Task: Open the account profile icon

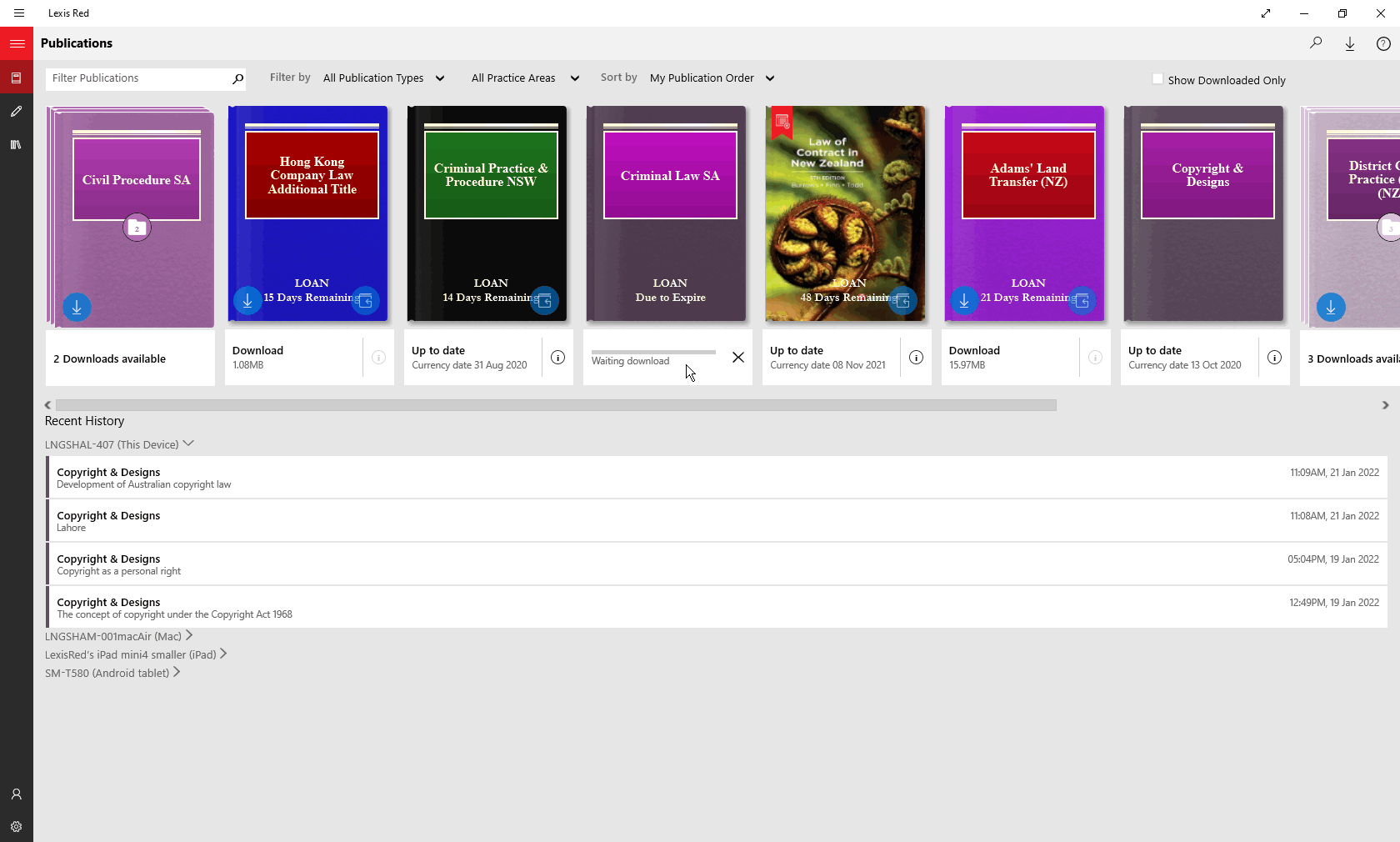Action: click(x=16, y=794)
